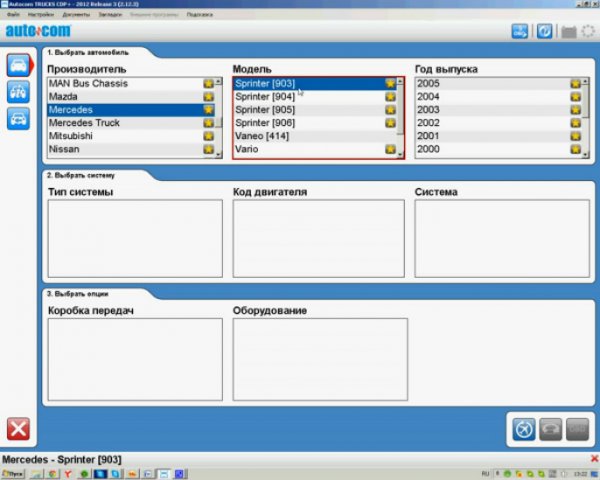Toggle favorite star for Mercedes Truck

209,123
